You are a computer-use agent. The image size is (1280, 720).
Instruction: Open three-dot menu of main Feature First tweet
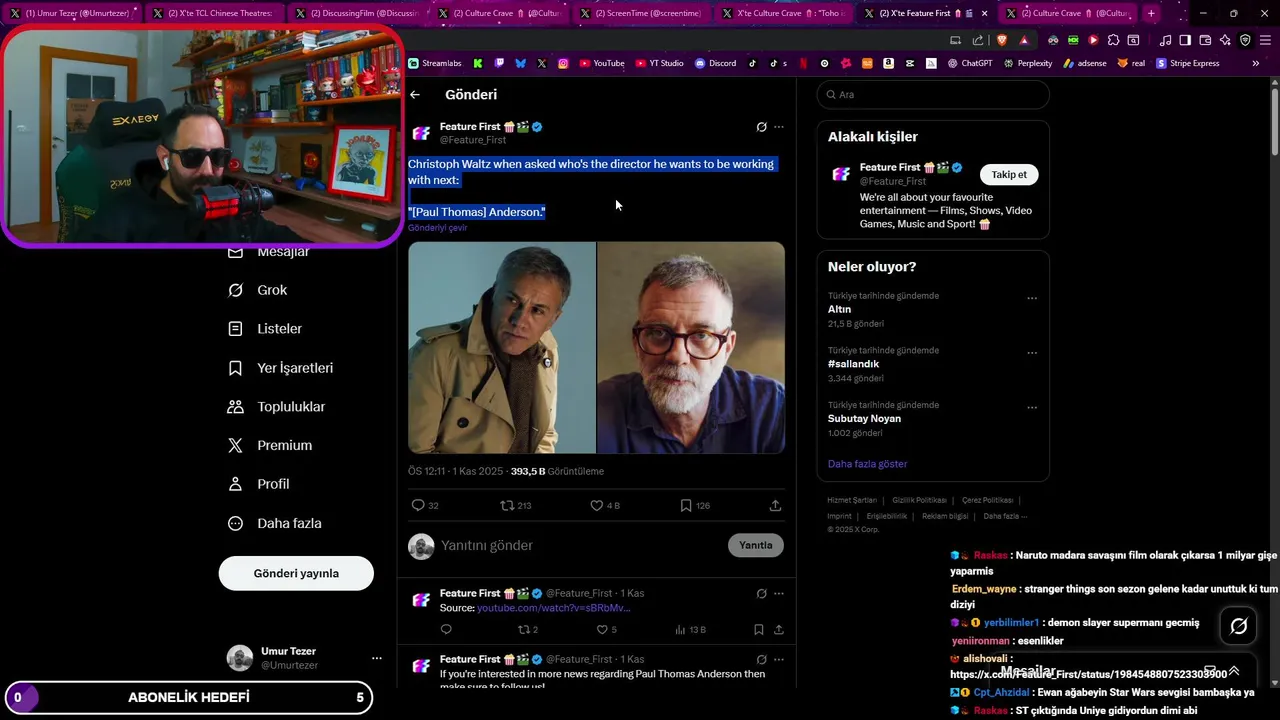click(x=779, y=127)
